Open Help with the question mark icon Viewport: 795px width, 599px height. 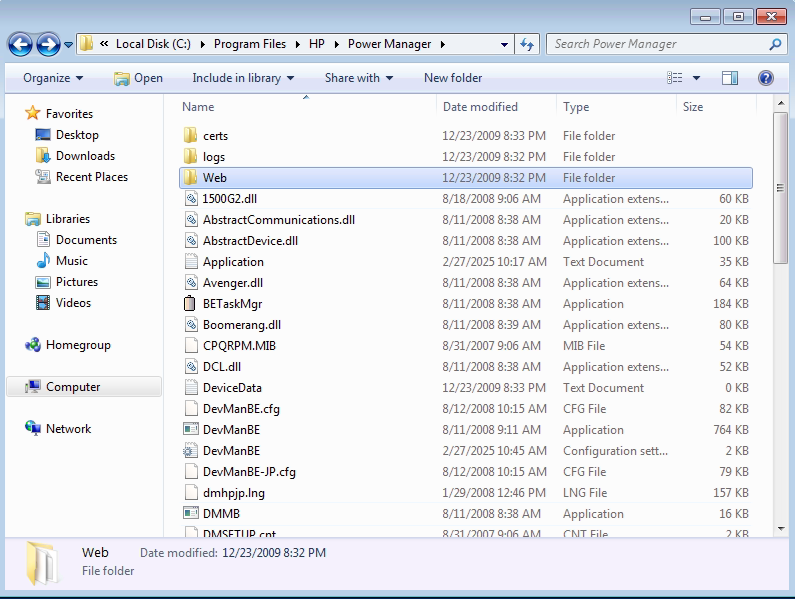(x=766, y=78)
